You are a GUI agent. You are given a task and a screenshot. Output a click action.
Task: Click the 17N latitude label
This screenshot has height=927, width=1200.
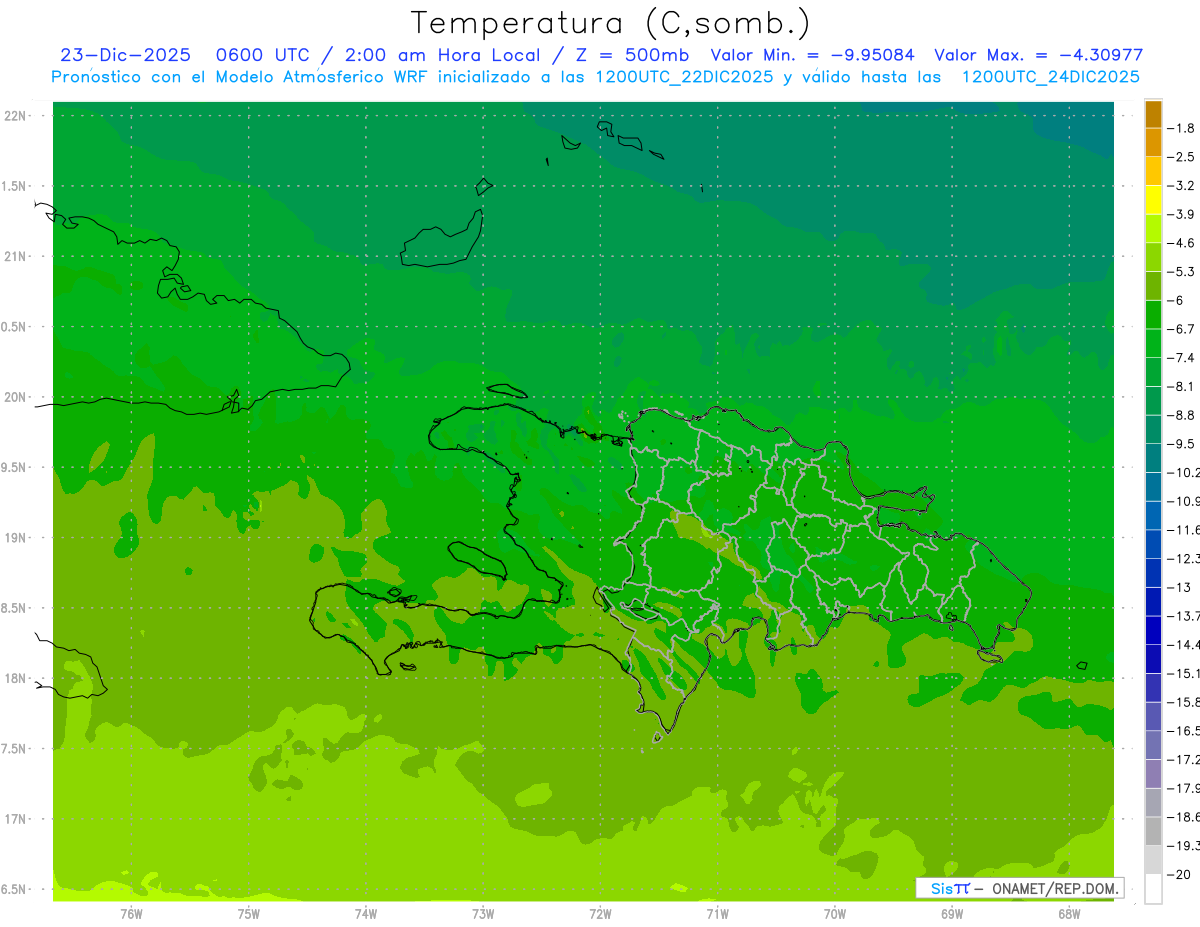coord(15,819)
